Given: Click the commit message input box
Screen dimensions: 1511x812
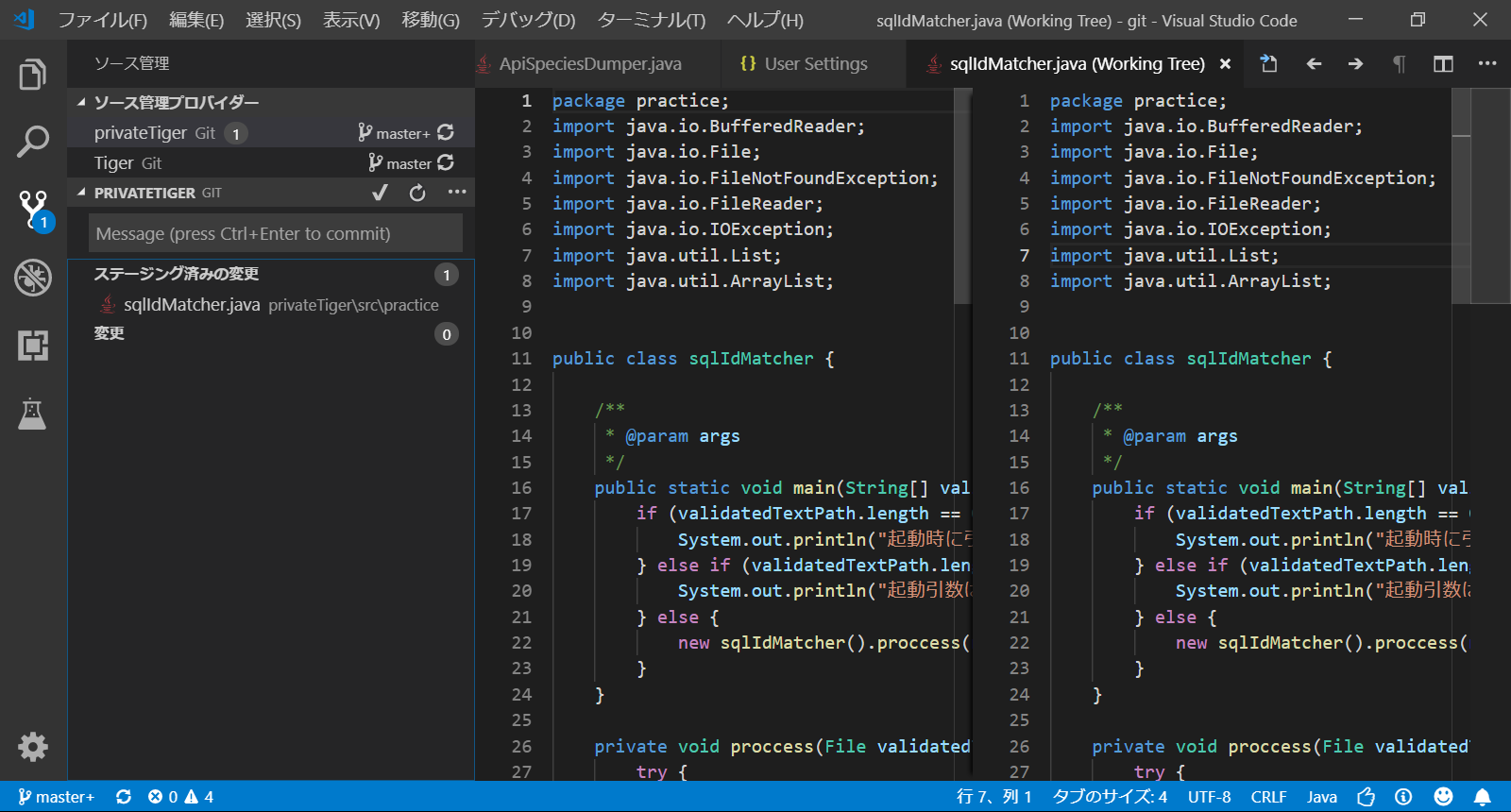Looking at the screenshot, I should click(276, 233).
